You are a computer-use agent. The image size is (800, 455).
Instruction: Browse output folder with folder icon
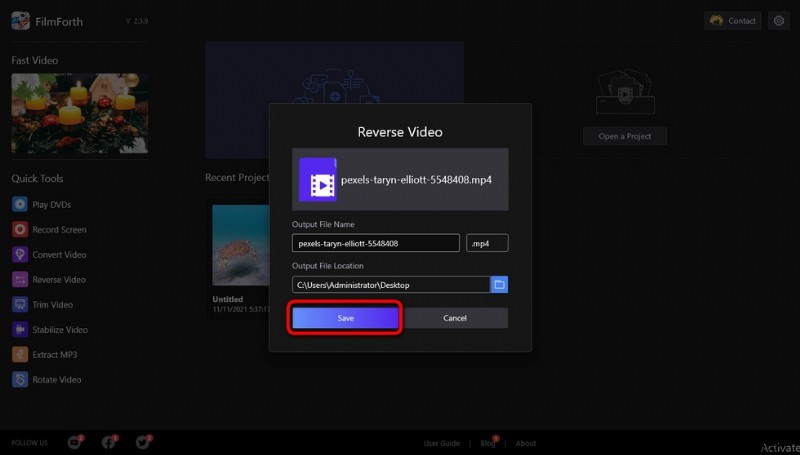pos(499,285)
